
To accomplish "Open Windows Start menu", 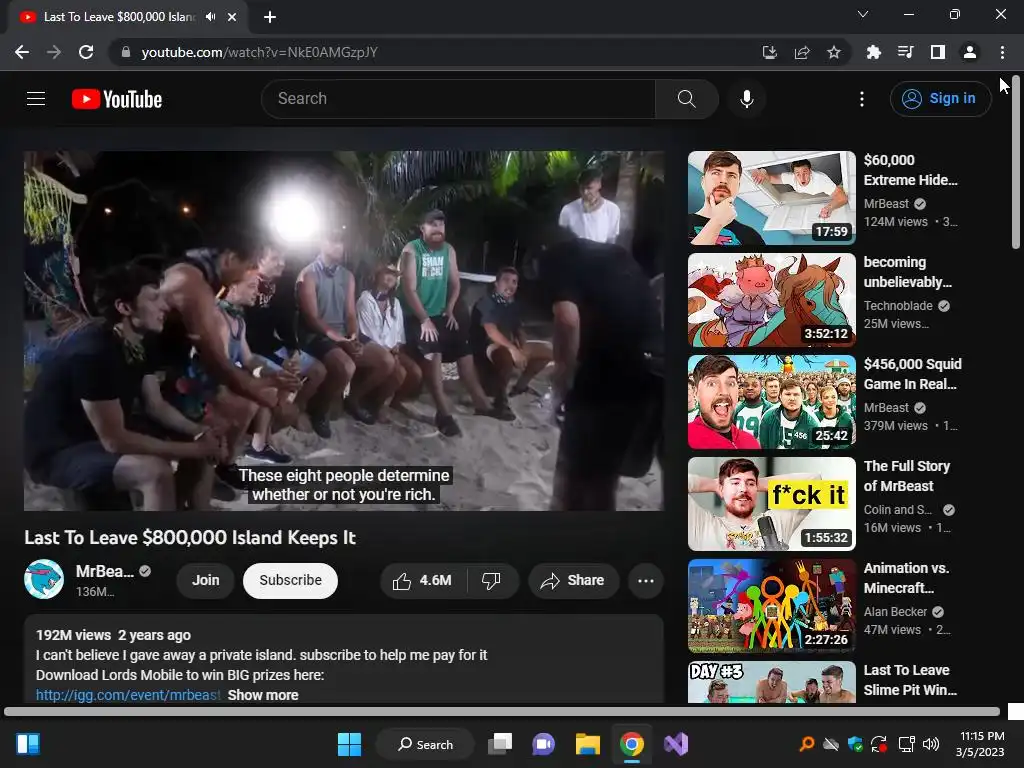I will tap(349, 744).
